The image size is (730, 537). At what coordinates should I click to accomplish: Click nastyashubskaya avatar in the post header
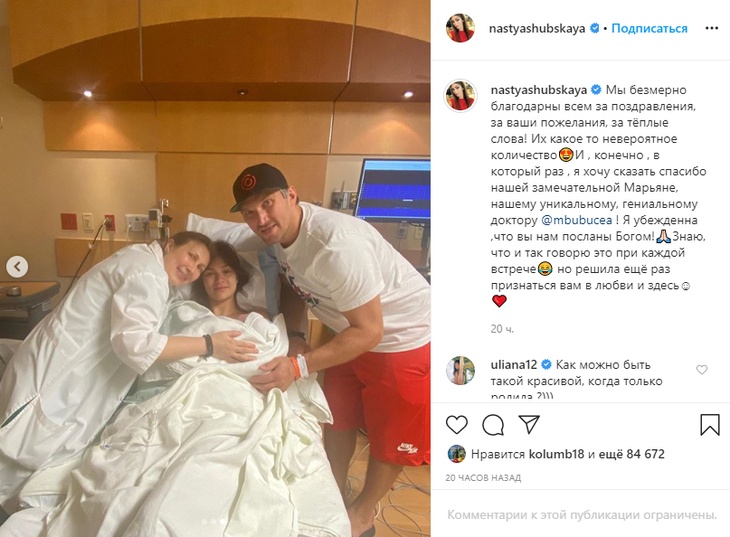tap(460, 28)
